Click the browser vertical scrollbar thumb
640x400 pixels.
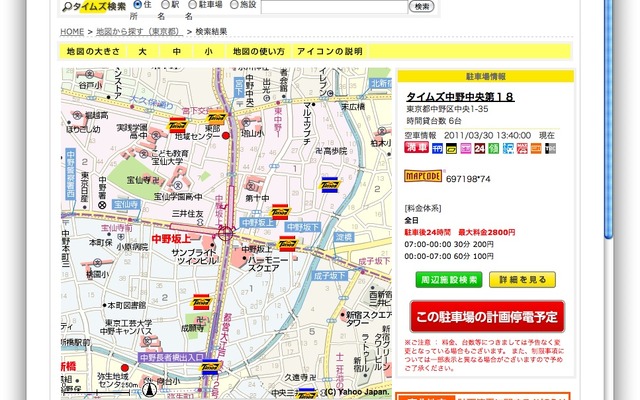pos(609,118)
